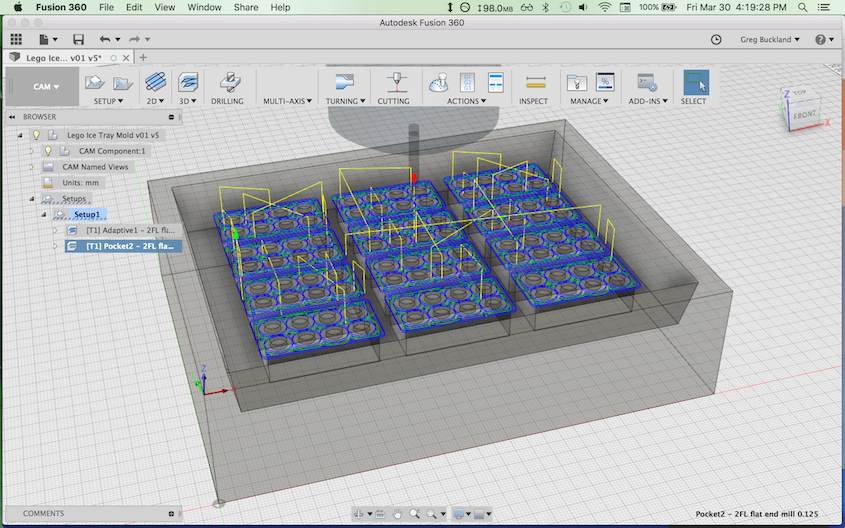
Task: Toggle the Browser panel minimize button
Action: pos(171,116)
